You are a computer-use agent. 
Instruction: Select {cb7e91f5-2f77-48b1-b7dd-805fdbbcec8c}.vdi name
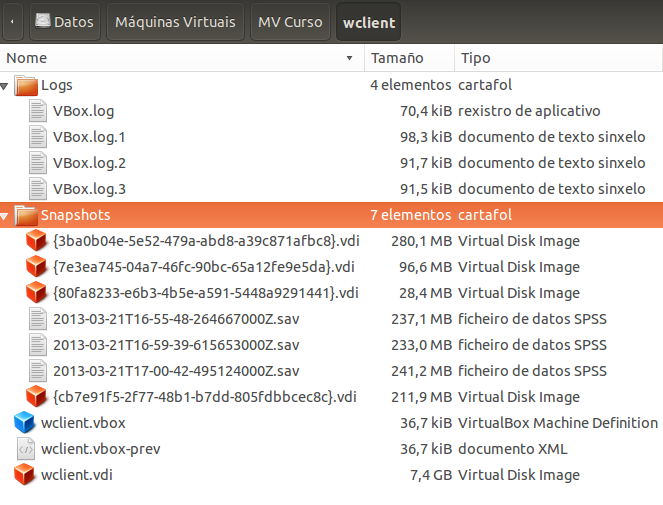[x=205, y=397]
